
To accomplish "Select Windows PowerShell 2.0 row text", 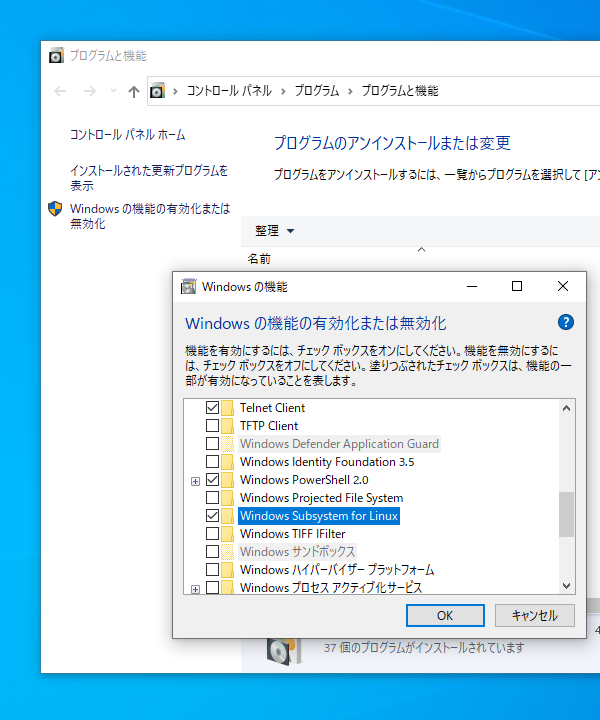I will pos(304,480).
